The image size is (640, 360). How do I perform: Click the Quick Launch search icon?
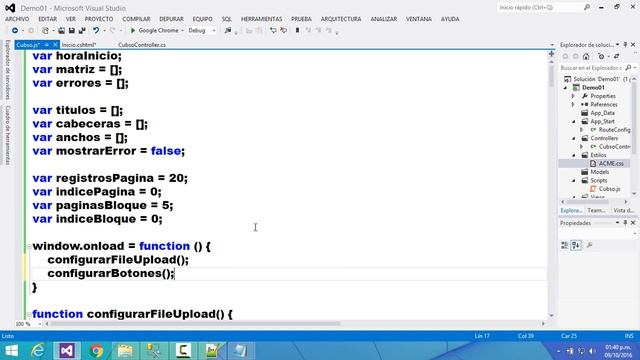pos(587,7)
